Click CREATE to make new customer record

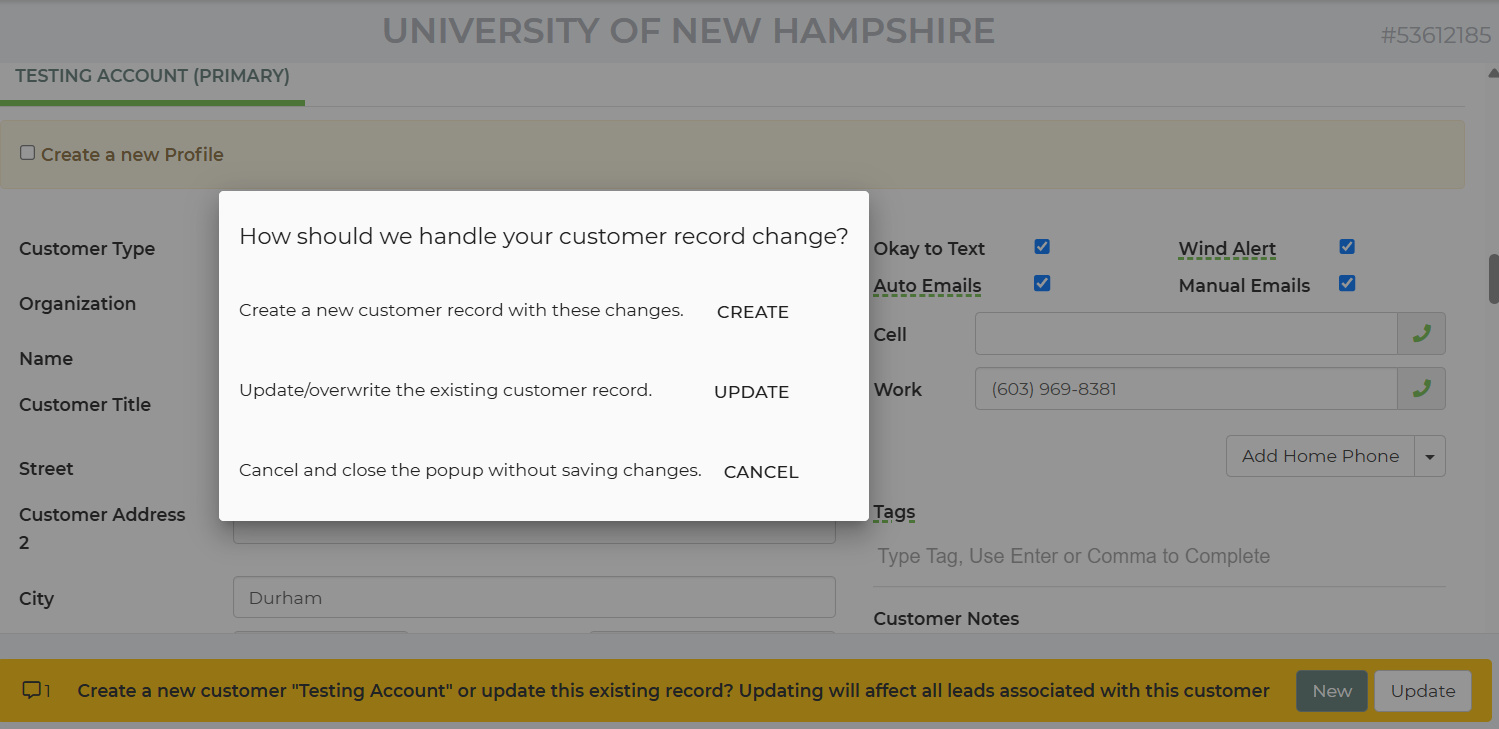(753, 312)
